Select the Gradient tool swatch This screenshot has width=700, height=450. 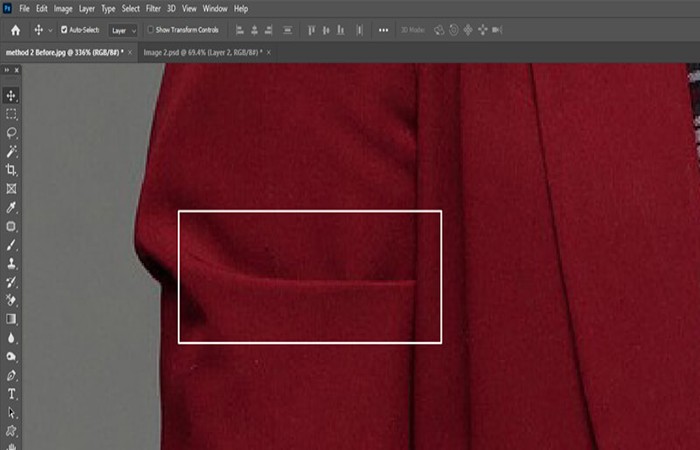click(x=11, y=319)
